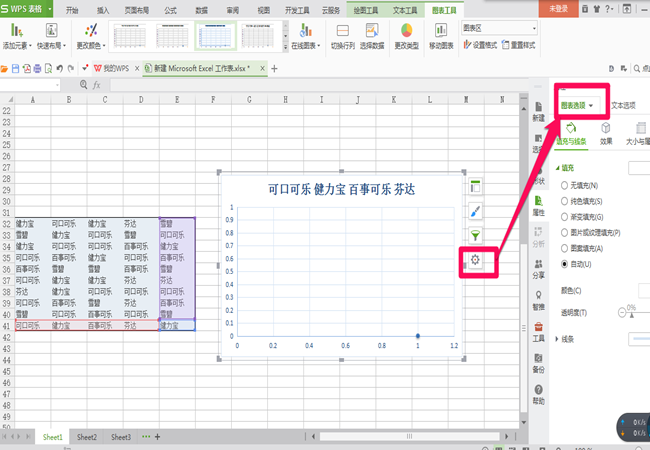Viewport: 650px width, 450px height.
Task: Click the chart style brush button
Action: (x=475, y=211)
